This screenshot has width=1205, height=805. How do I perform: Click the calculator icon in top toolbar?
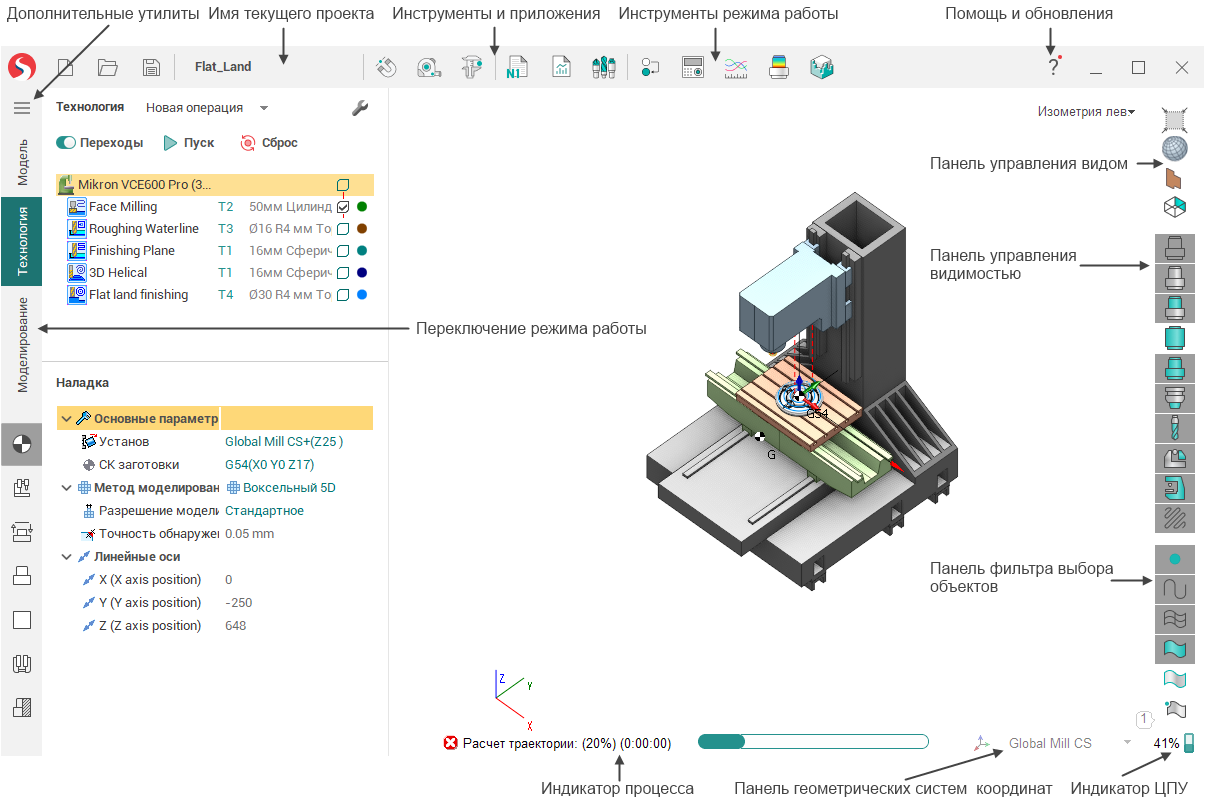pos(691,68)
